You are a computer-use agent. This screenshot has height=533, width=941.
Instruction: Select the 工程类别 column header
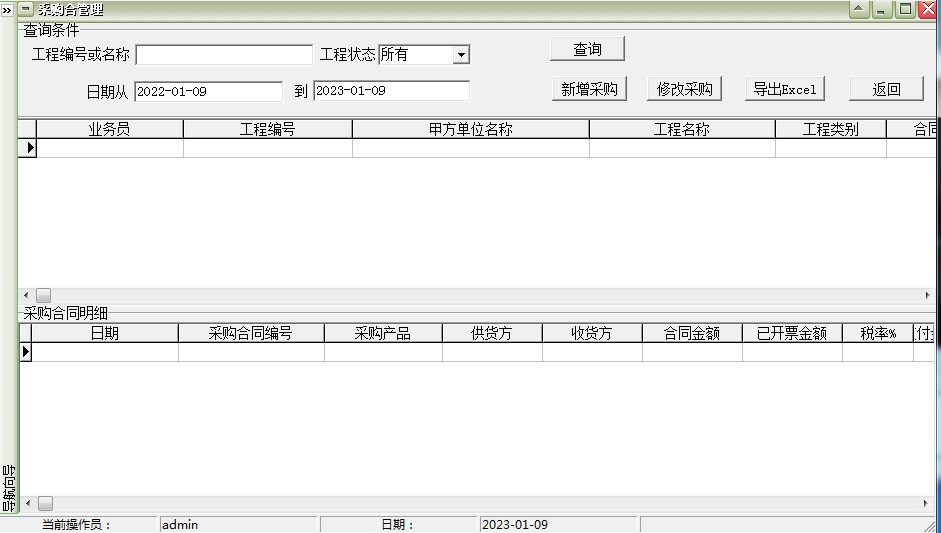click(831, 129)
